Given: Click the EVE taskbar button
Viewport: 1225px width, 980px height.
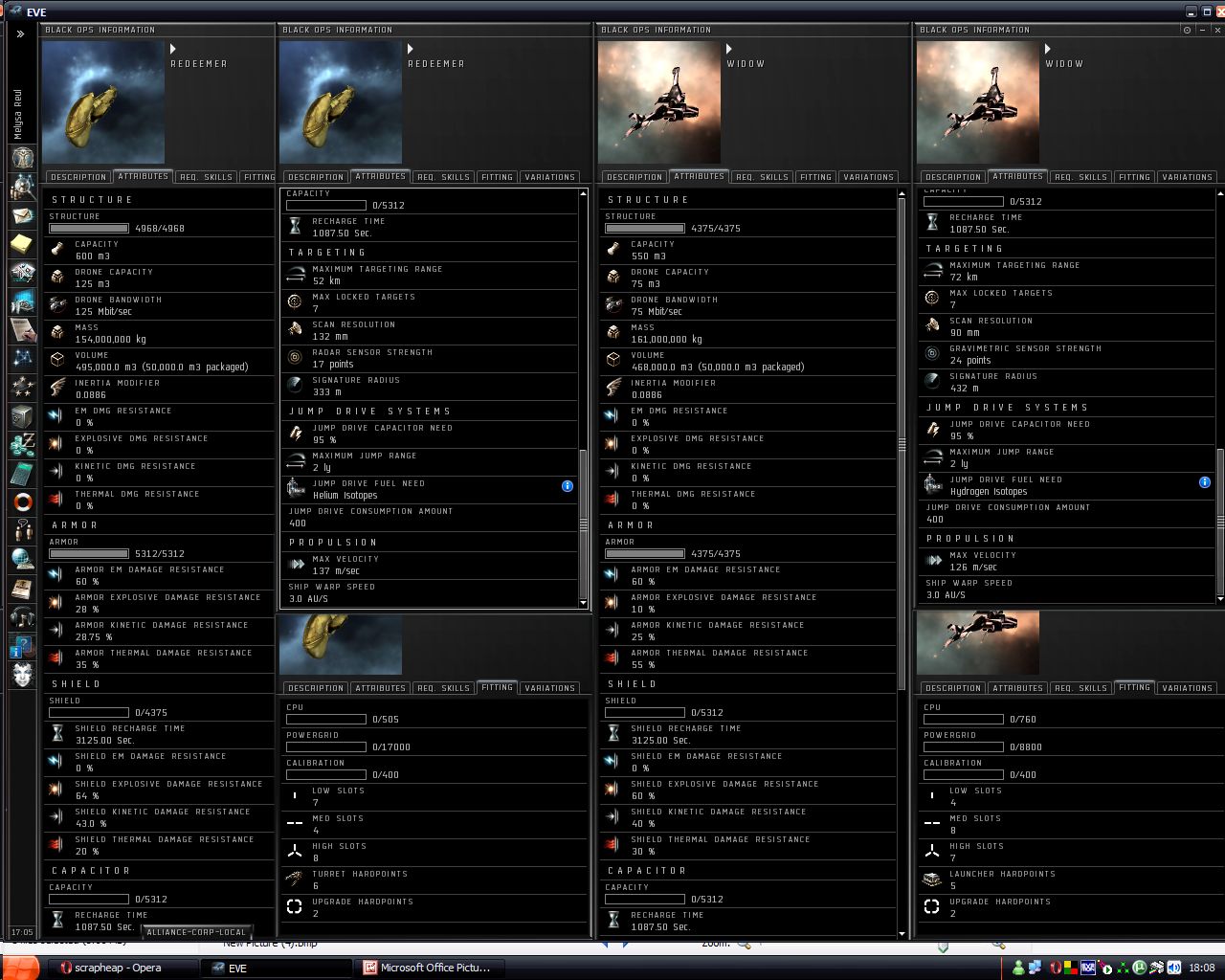Looking at the screenshot, I should tap(276, 968).
